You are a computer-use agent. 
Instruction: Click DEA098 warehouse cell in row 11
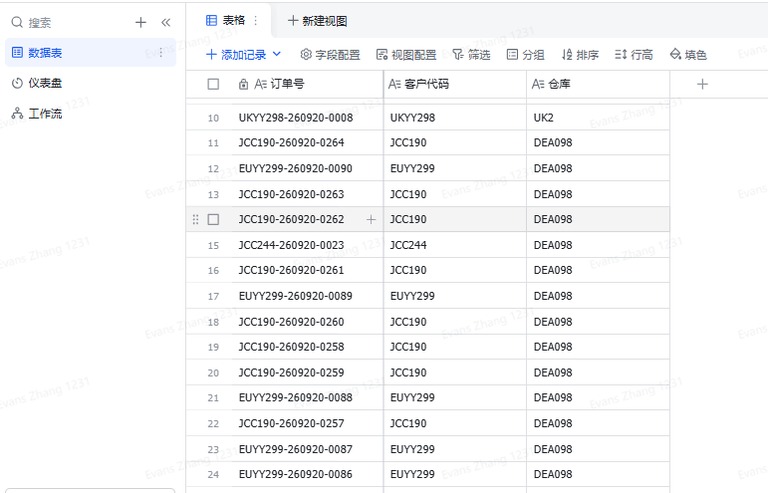[598, 142]
